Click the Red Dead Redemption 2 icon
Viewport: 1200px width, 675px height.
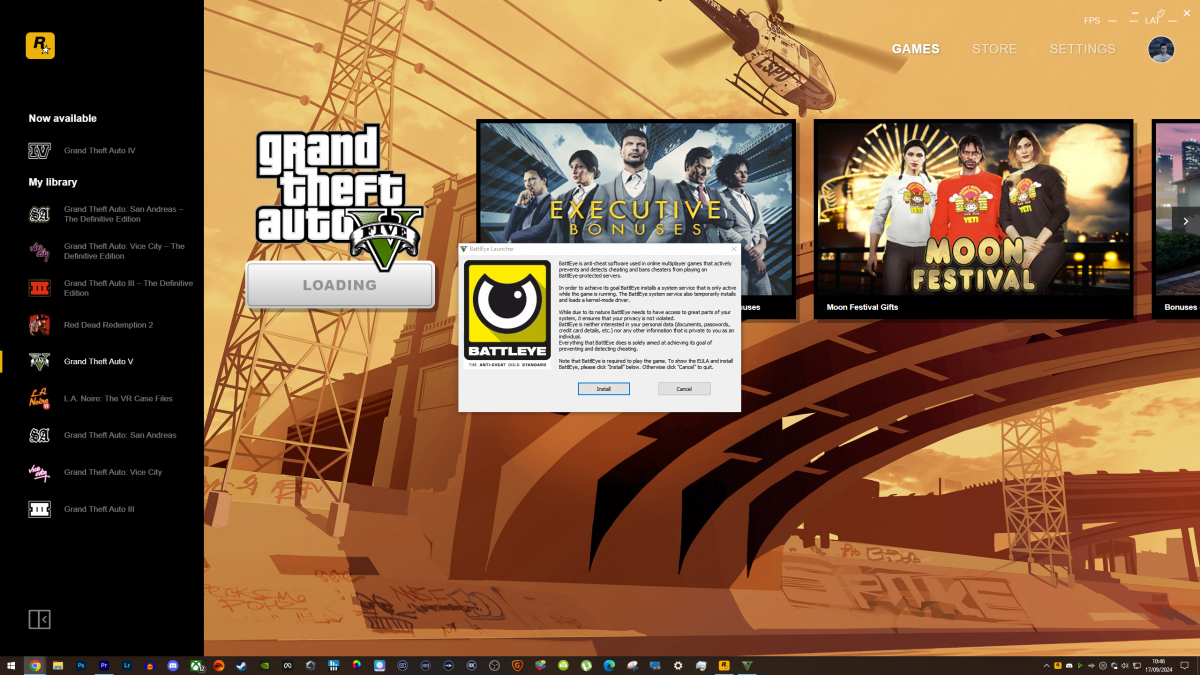pos(39,325)
